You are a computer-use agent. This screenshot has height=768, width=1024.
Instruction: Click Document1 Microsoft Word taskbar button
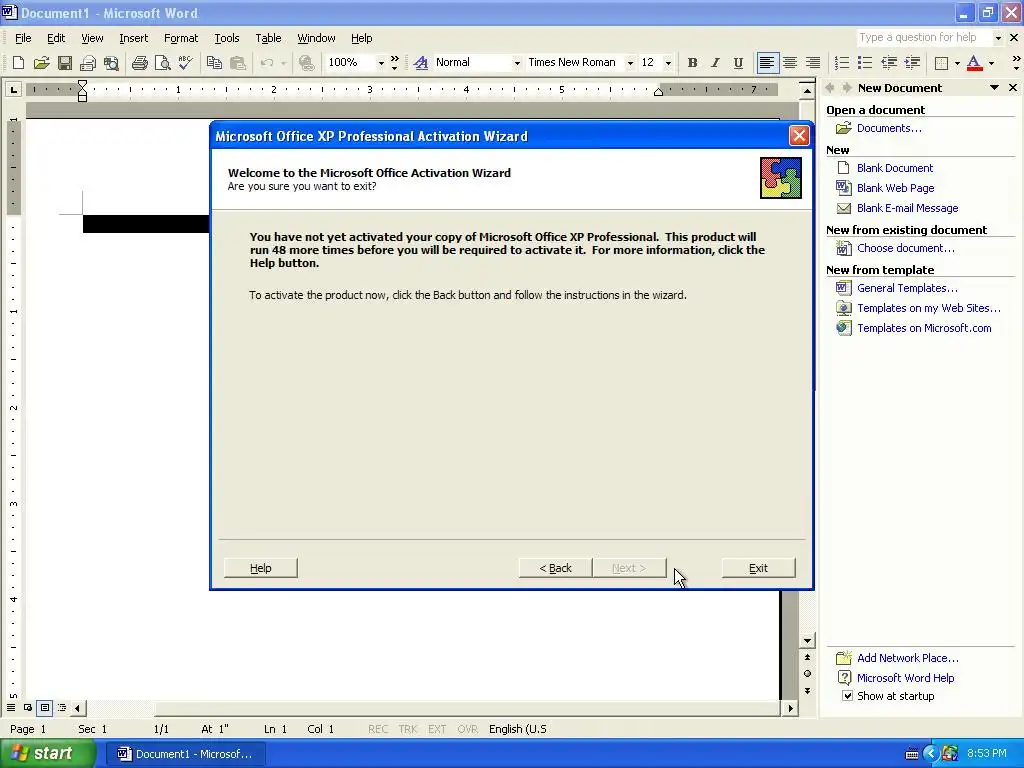[x=186, y=754]
